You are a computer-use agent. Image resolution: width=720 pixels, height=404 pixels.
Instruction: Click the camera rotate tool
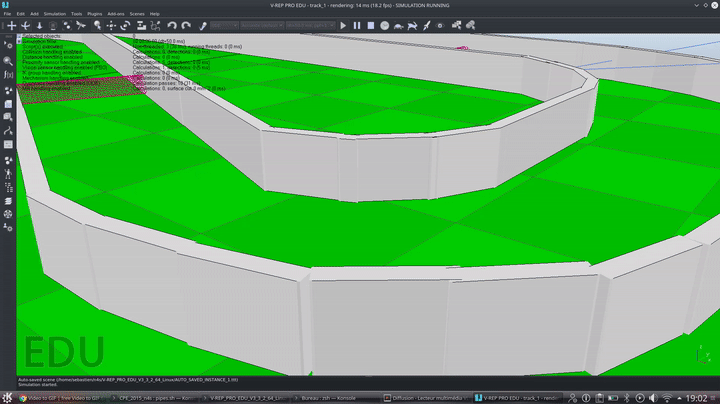click(x=27, y=24)
